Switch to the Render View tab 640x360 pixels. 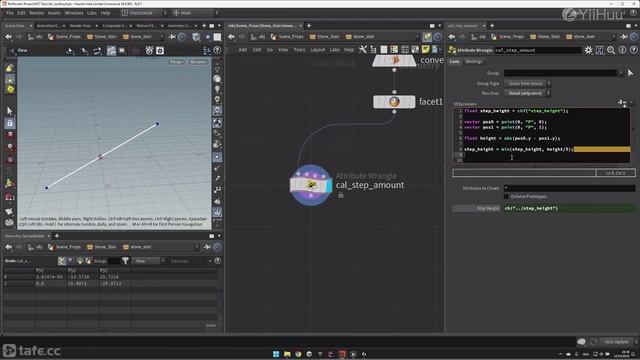click(80, 26)
